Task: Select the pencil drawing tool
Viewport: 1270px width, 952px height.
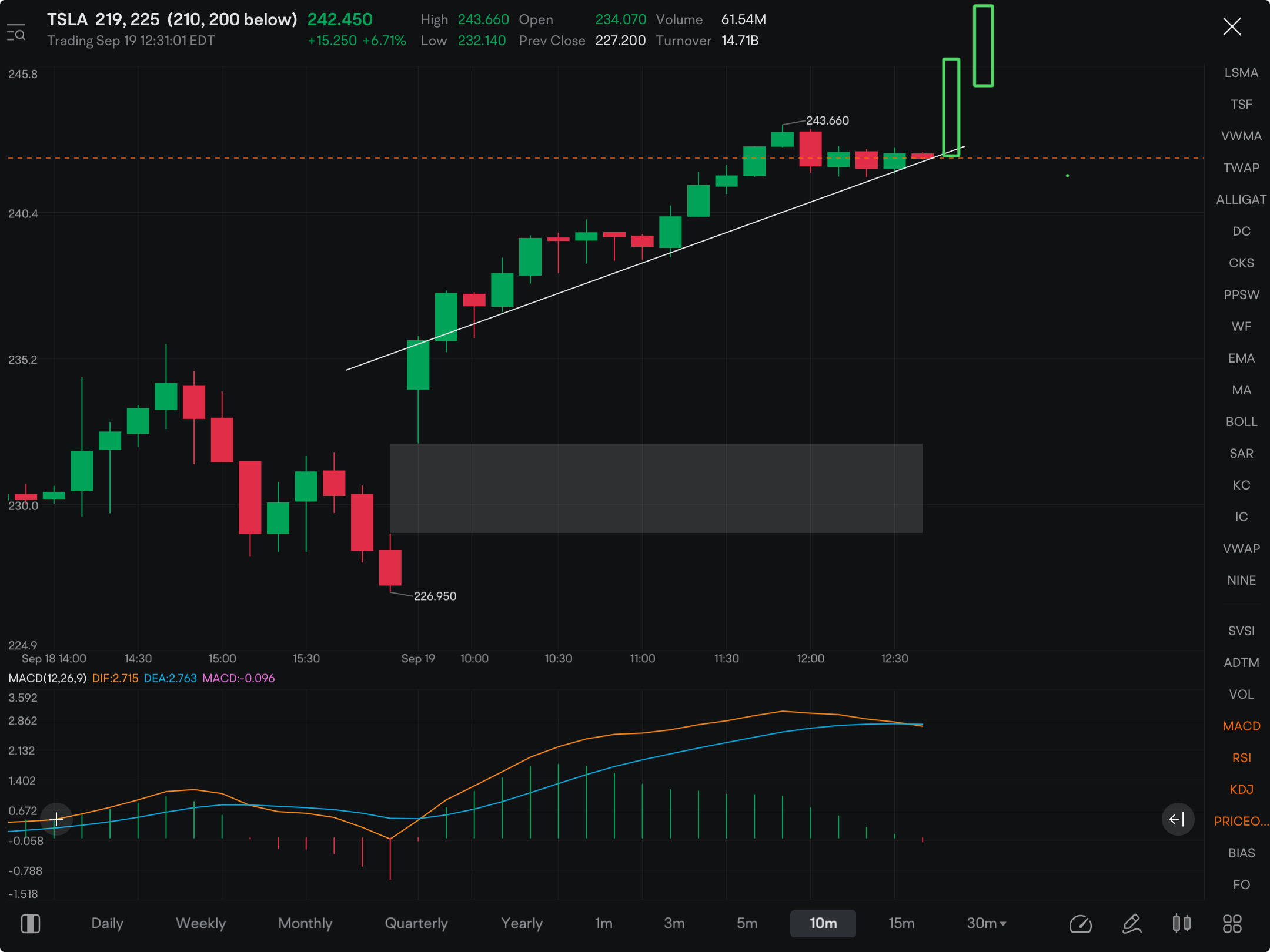Action: [x=1132, y=924]
